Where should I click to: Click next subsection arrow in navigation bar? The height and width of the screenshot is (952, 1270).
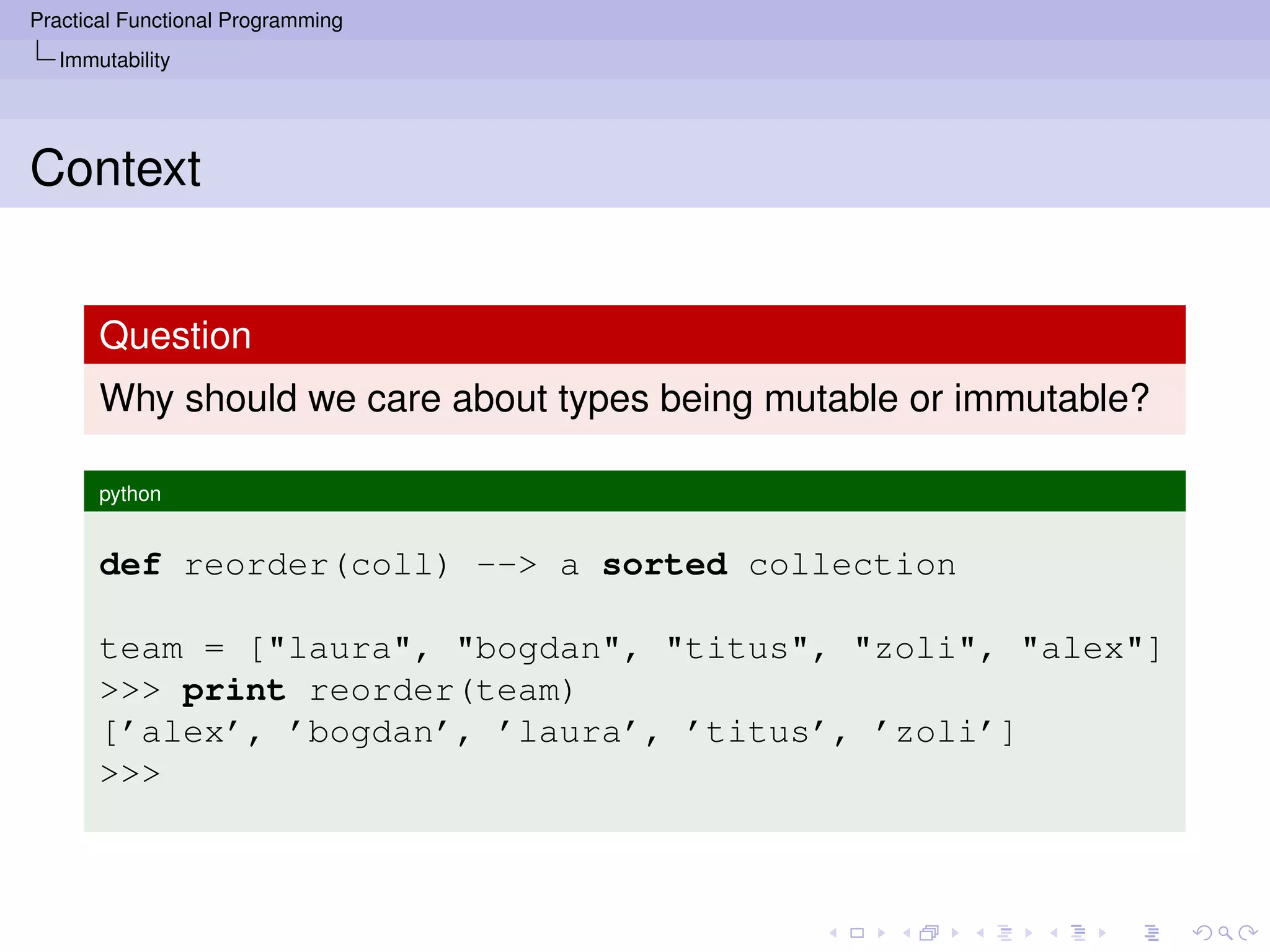pyautogui.click(x=1029, y=932)
